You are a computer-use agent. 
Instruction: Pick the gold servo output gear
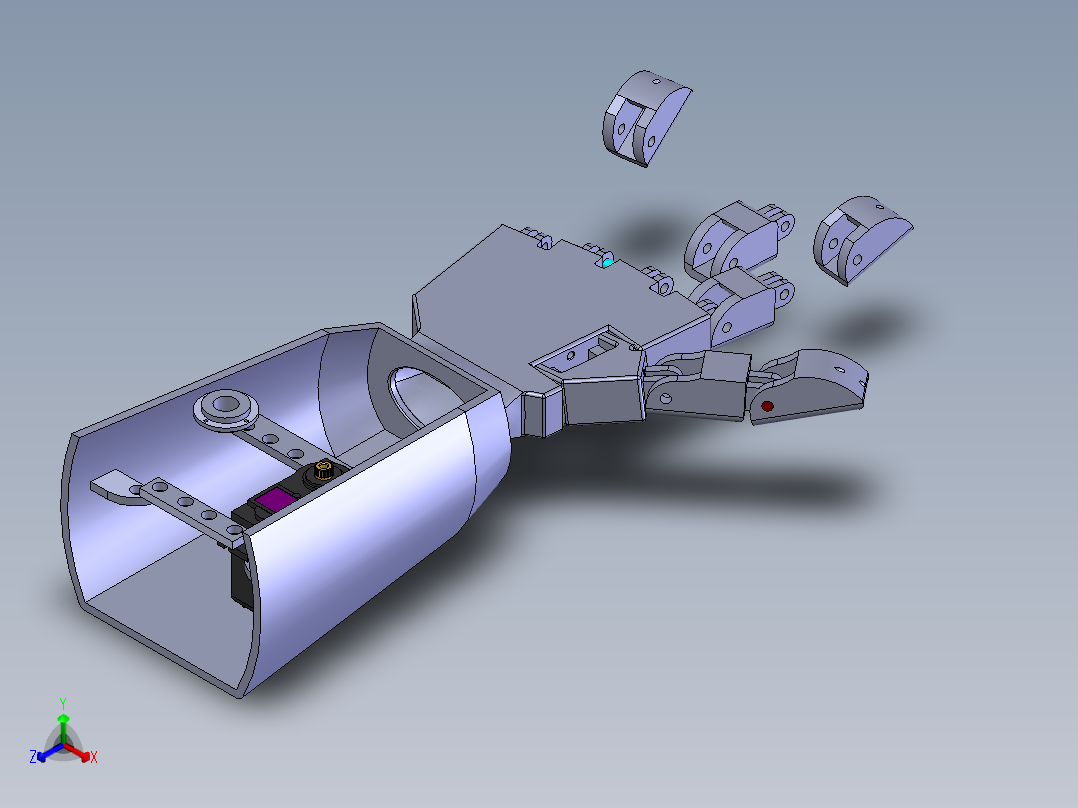point(322,472)
